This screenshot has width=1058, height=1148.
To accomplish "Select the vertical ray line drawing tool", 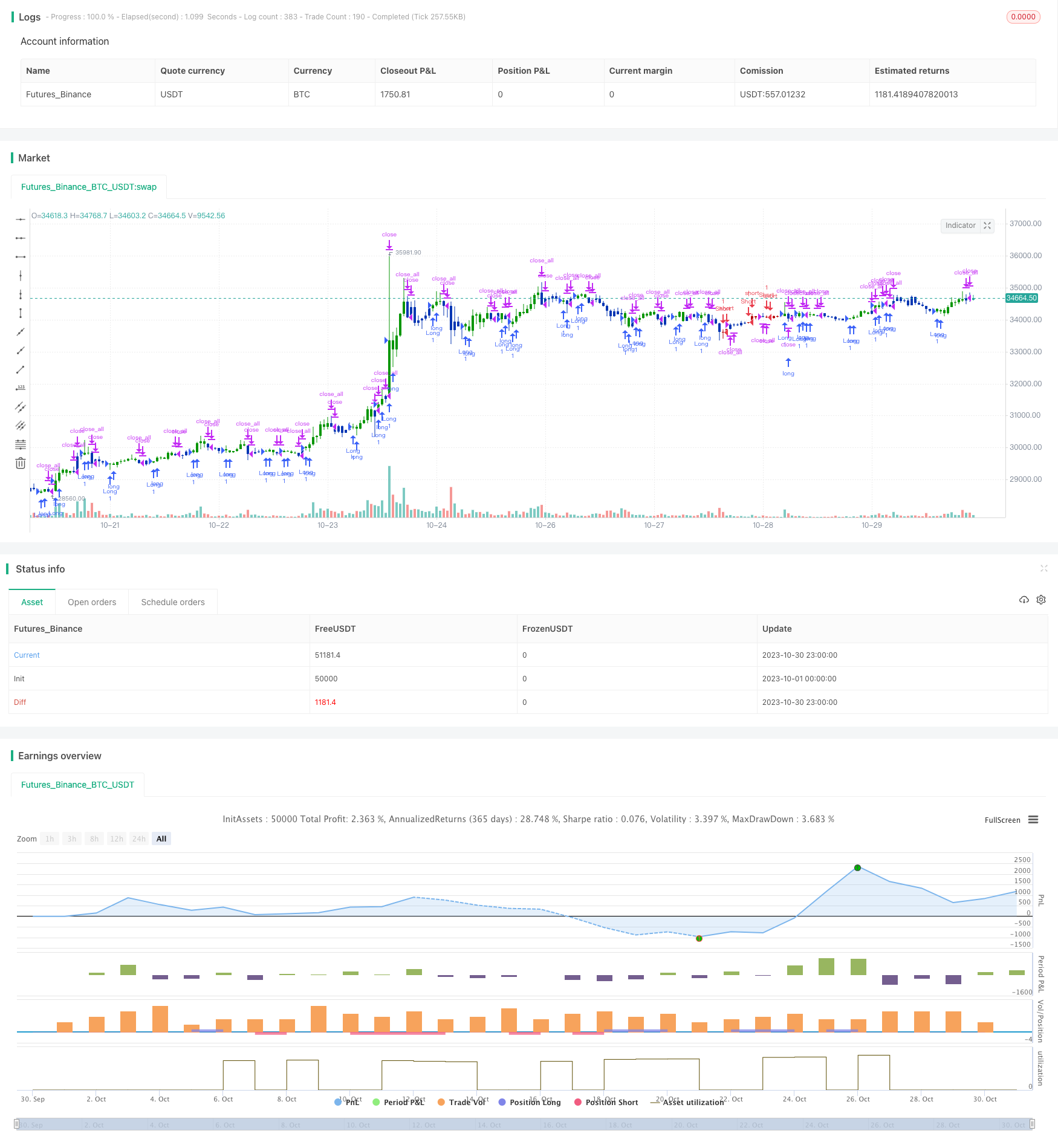I will [x=21, y=294].
